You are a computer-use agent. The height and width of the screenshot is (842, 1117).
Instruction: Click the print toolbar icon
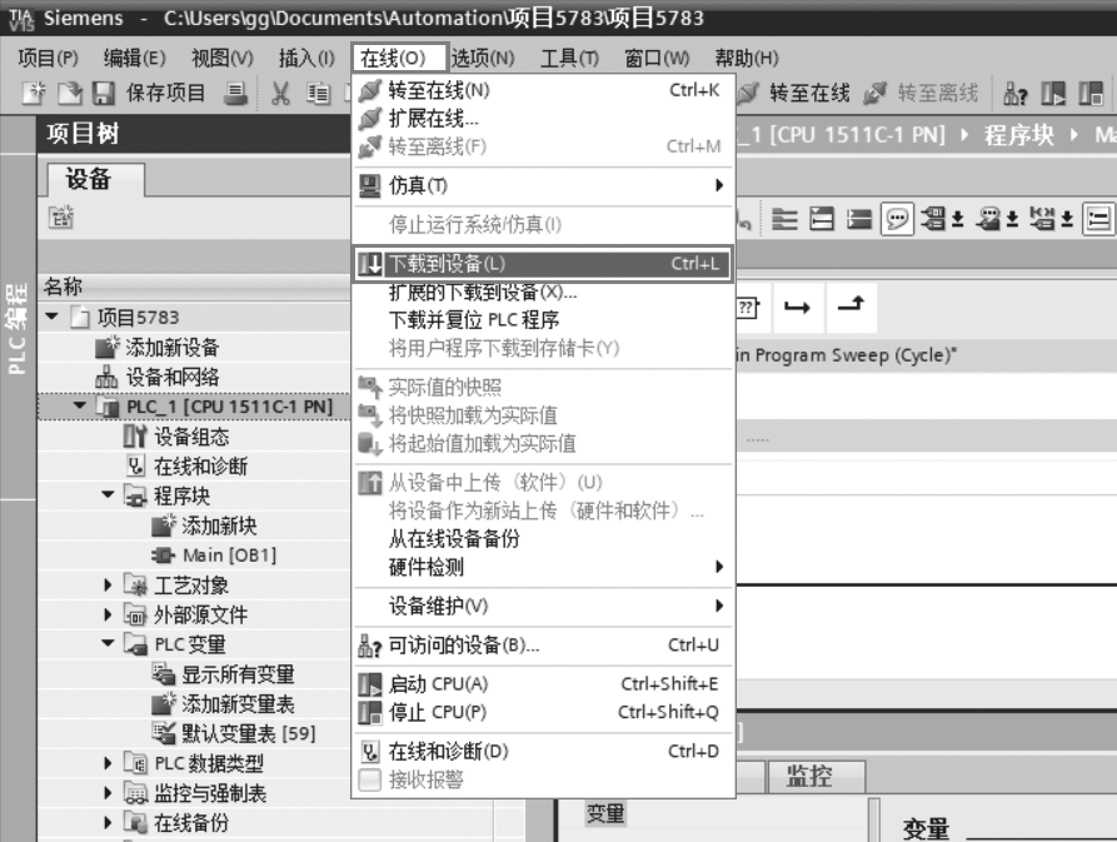[x=236, y=93]
